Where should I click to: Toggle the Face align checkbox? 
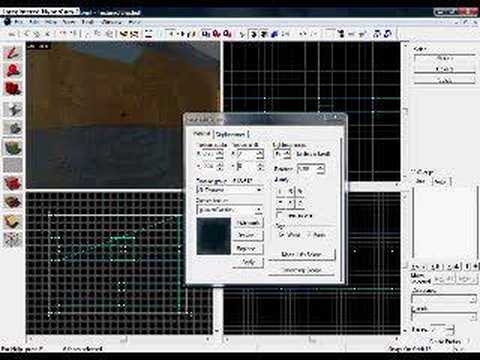309,235
